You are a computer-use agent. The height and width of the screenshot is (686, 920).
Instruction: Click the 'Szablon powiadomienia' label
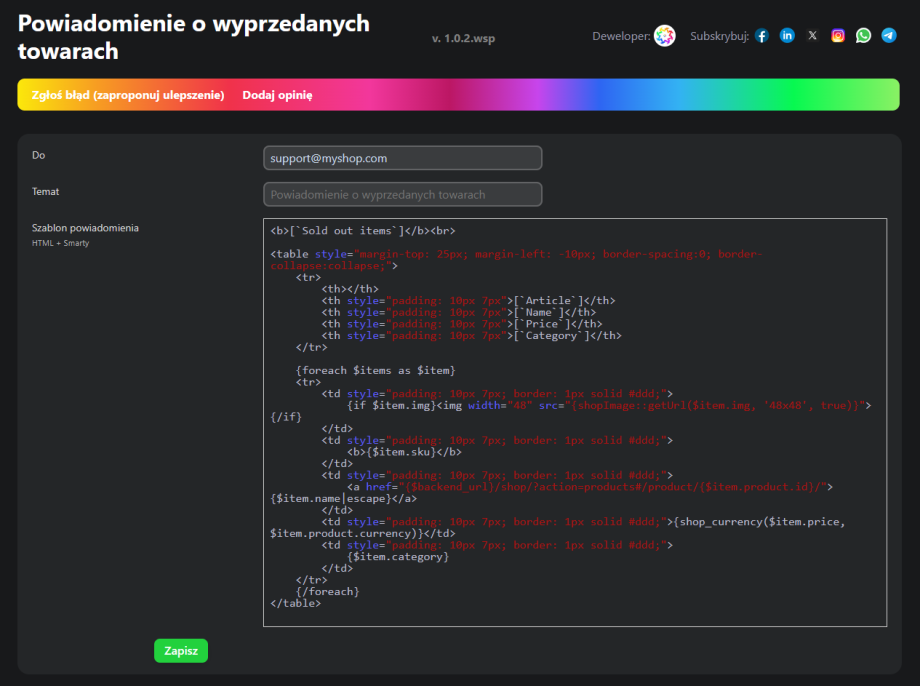[x=85, y=228]
